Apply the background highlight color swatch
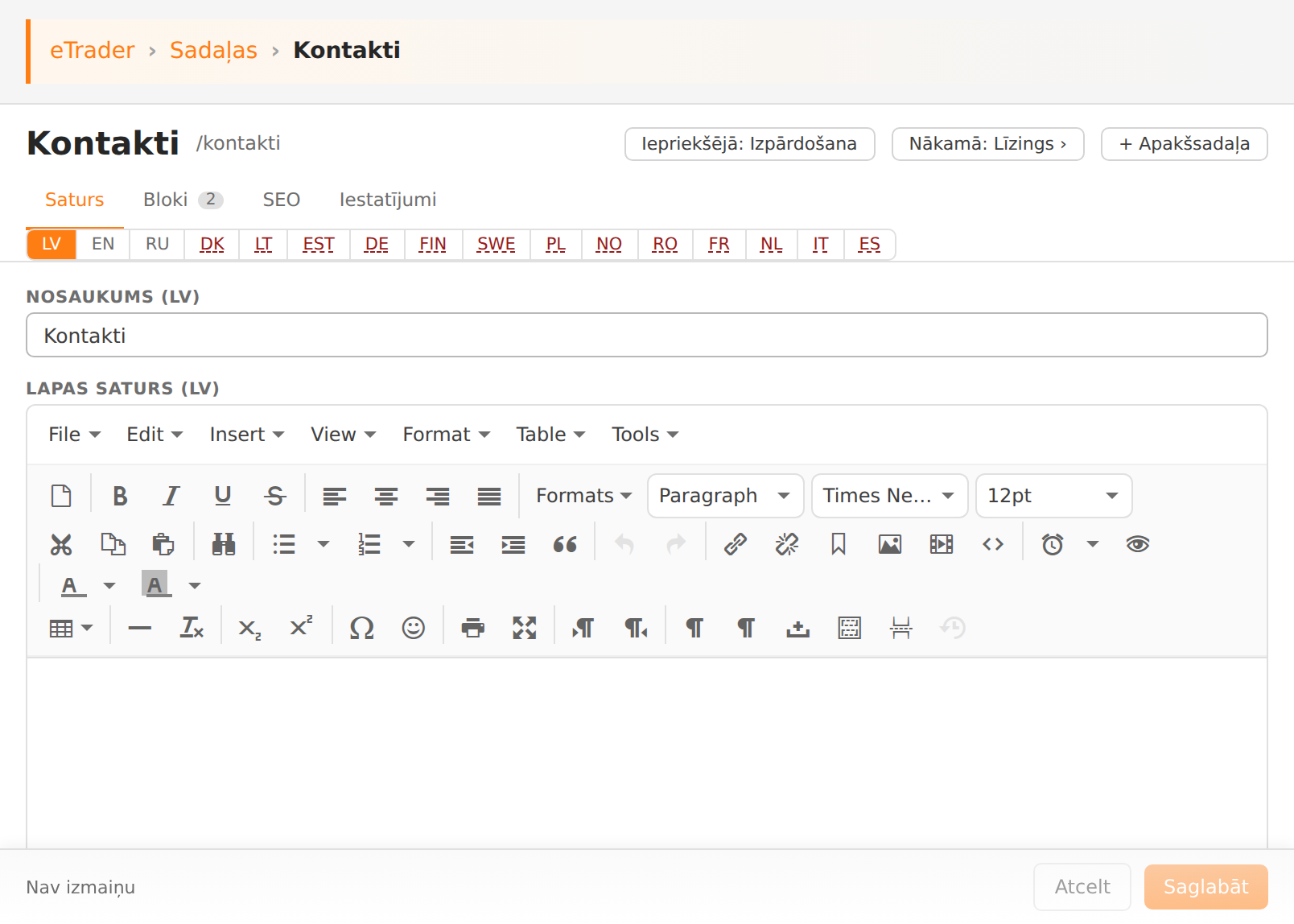Image resolution: width=1294 pixels, height=924 pixels. (155, 586)
